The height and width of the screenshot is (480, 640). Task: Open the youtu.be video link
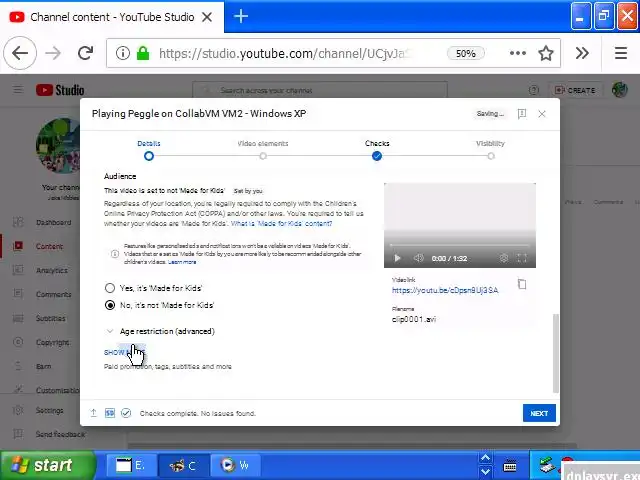point(445,290)
